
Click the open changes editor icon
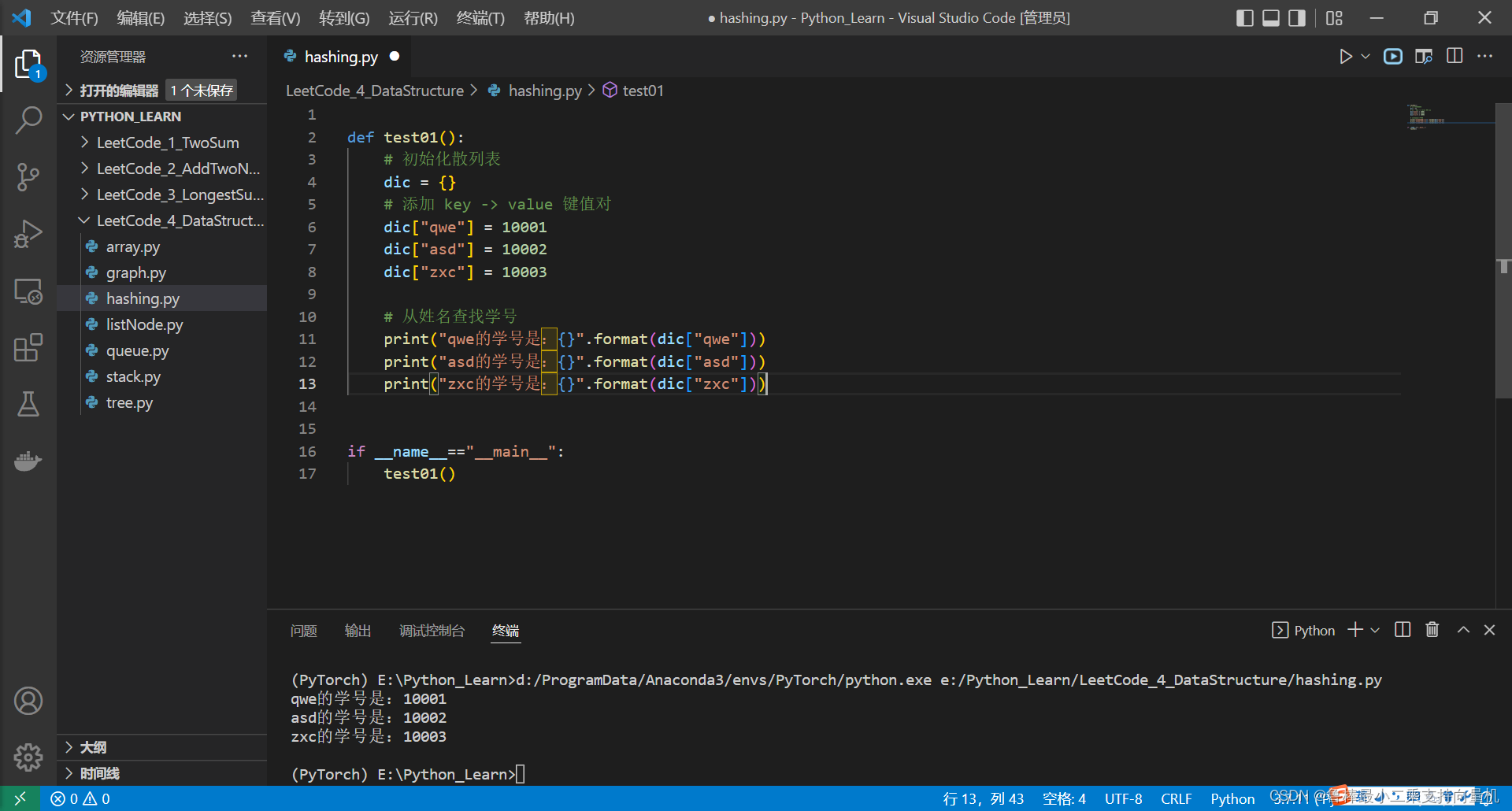tap(1424, 56)
